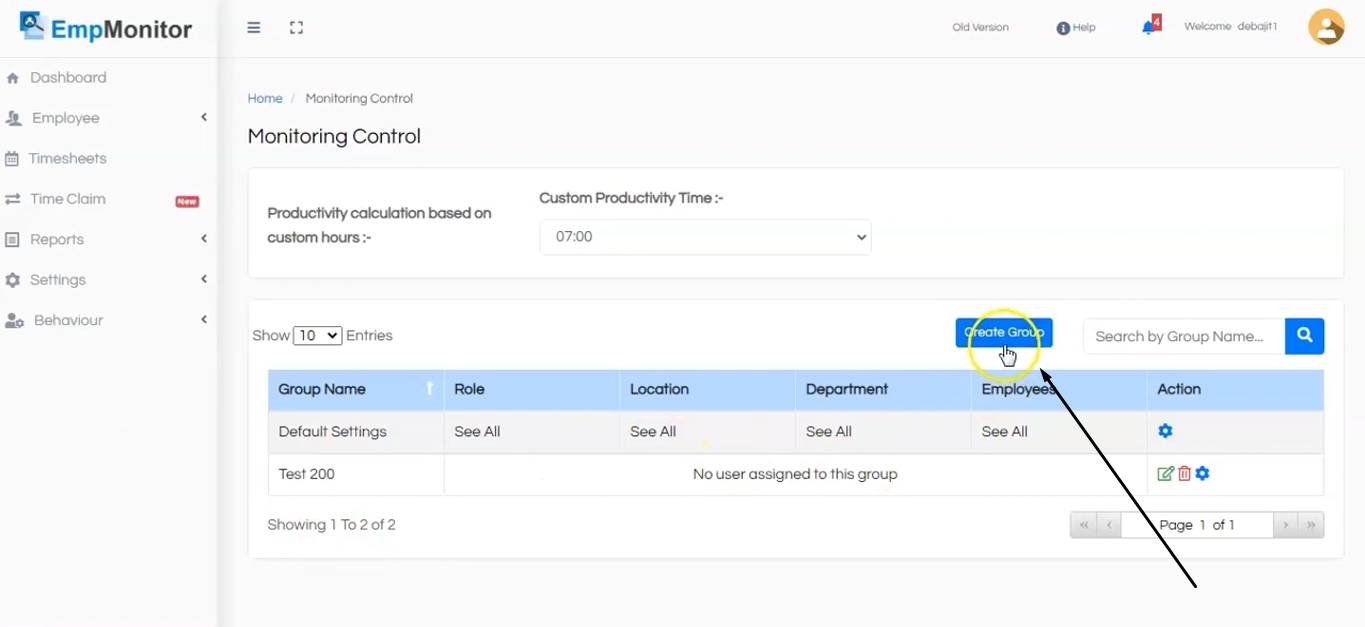Open Behaviour menu item
The height and width of the screenshot is (627, 1365).
click(x=69, y=321)
